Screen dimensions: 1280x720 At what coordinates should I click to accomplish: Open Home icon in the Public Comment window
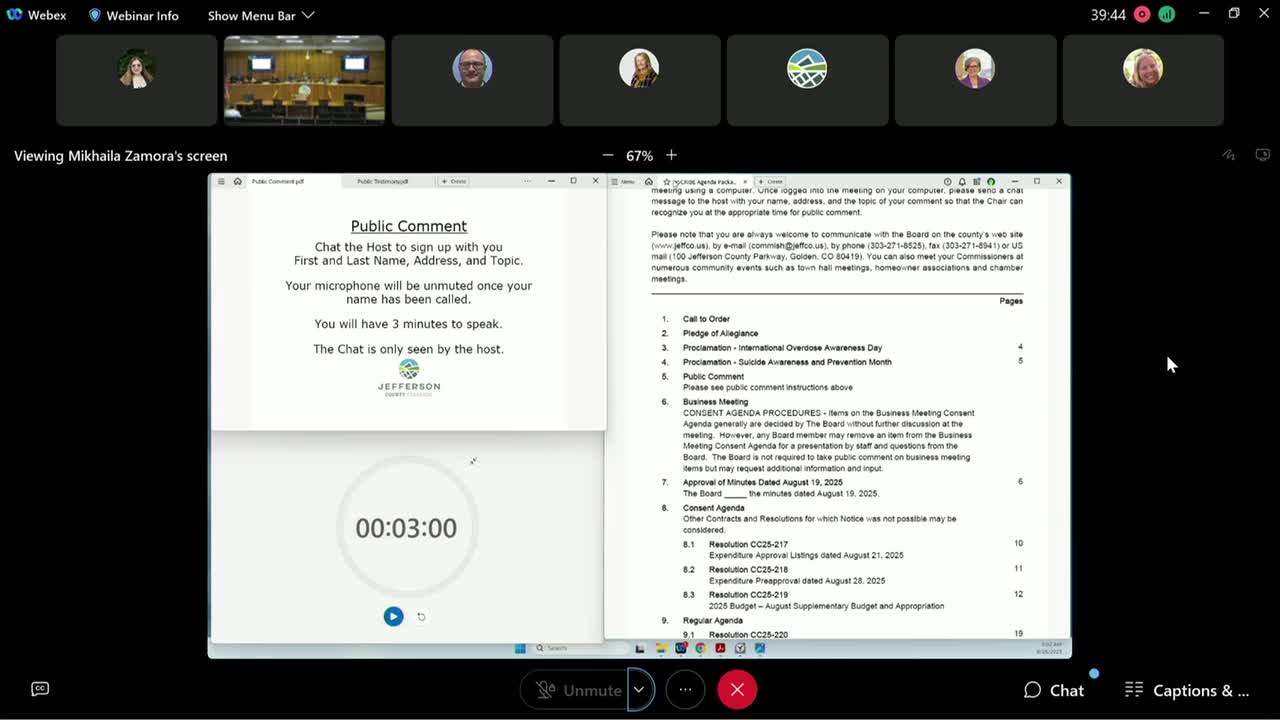237,182
